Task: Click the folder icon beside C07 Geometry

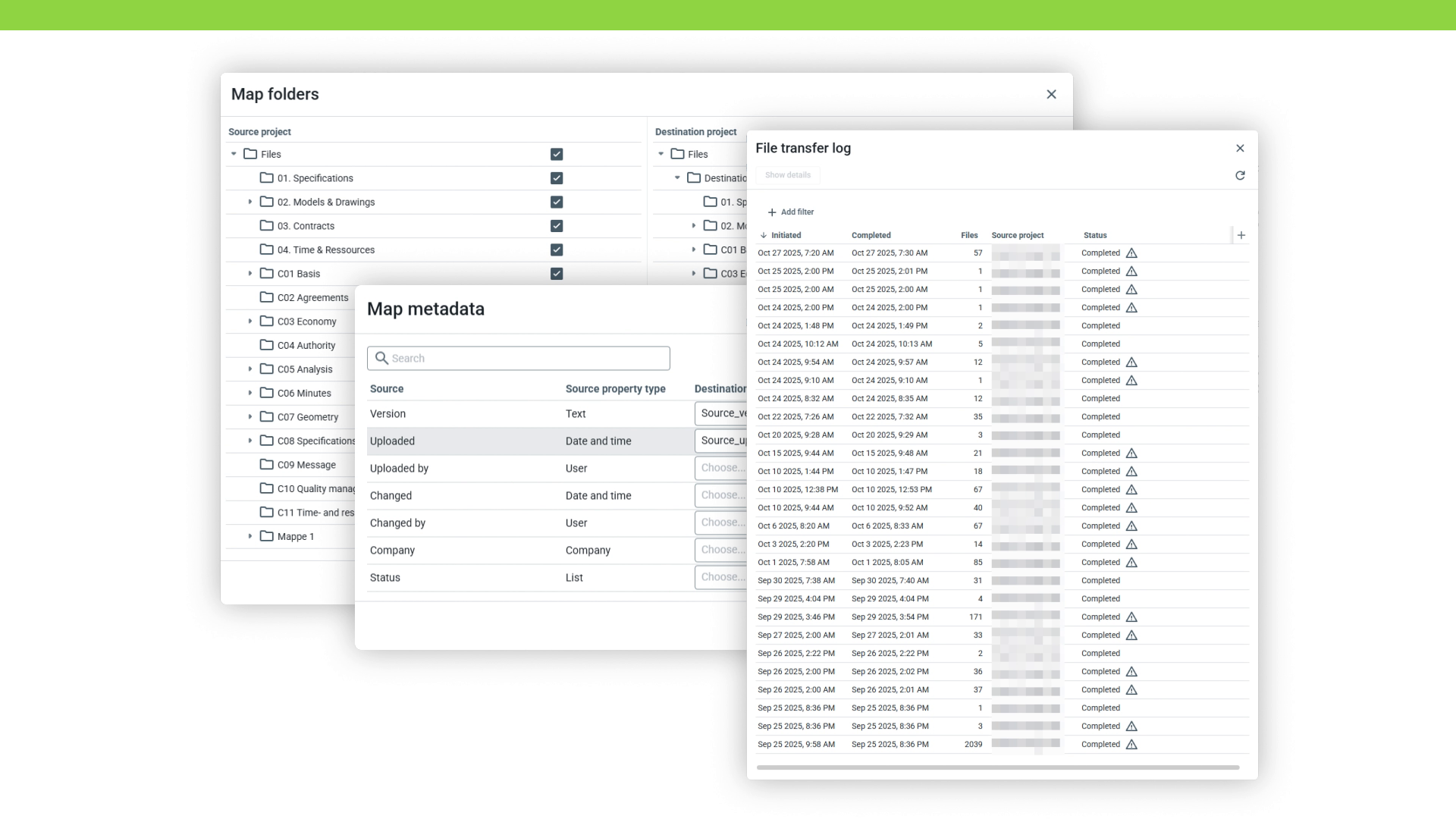Action: 265,416
